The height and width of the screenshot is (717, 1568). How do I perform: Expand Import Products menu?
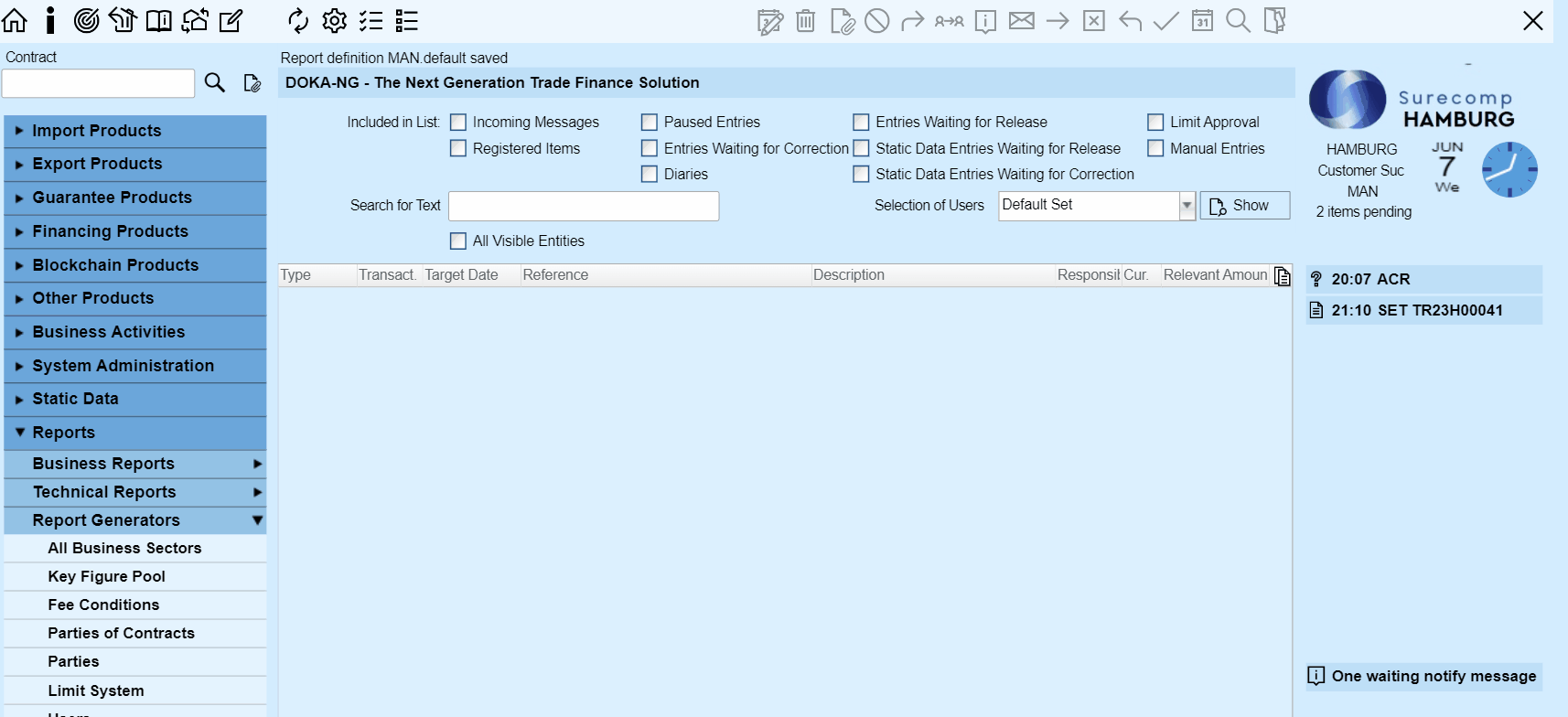(135, 131)
